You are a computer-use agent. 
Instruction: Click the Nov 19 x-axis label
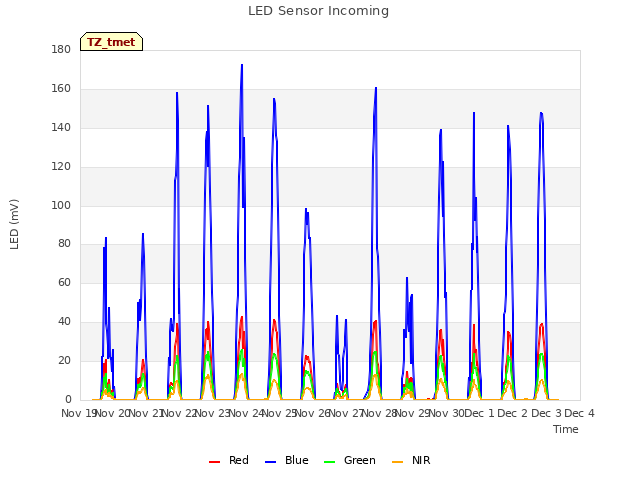[x=79, y=413]
